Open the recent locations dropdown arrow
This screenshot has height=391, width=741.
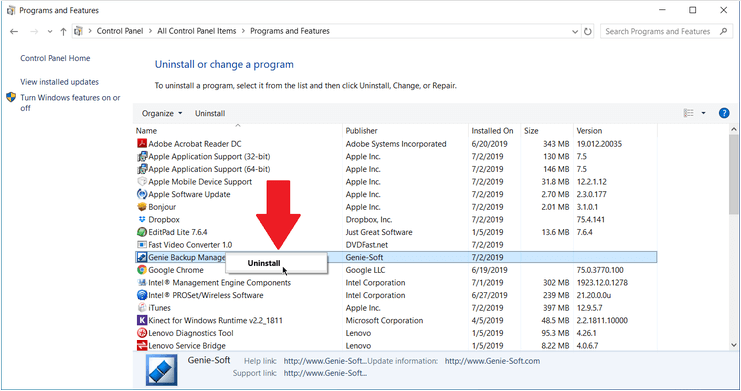(50, 32)
